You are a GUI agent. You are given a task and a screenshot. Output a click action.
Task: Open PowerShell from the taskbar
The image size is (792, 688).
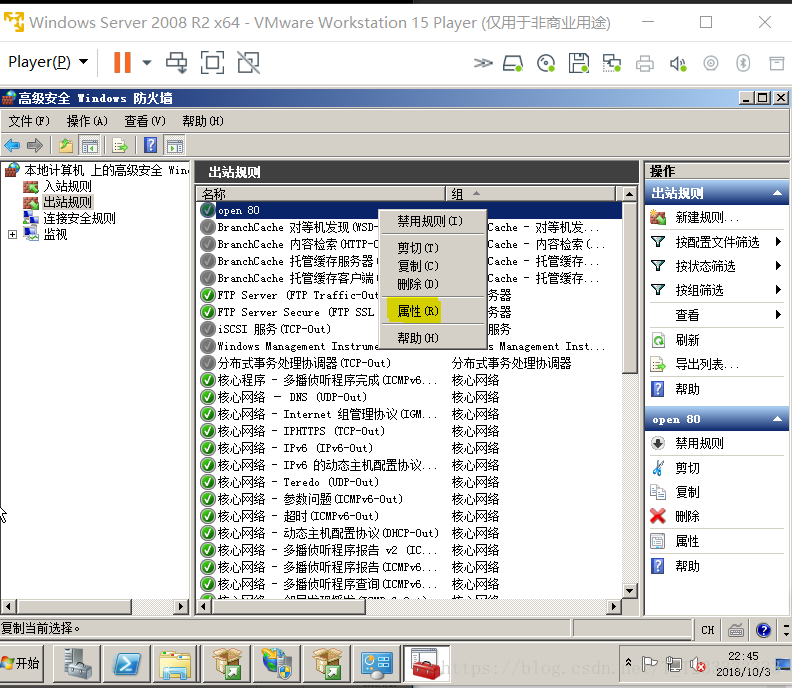point(126,663)
